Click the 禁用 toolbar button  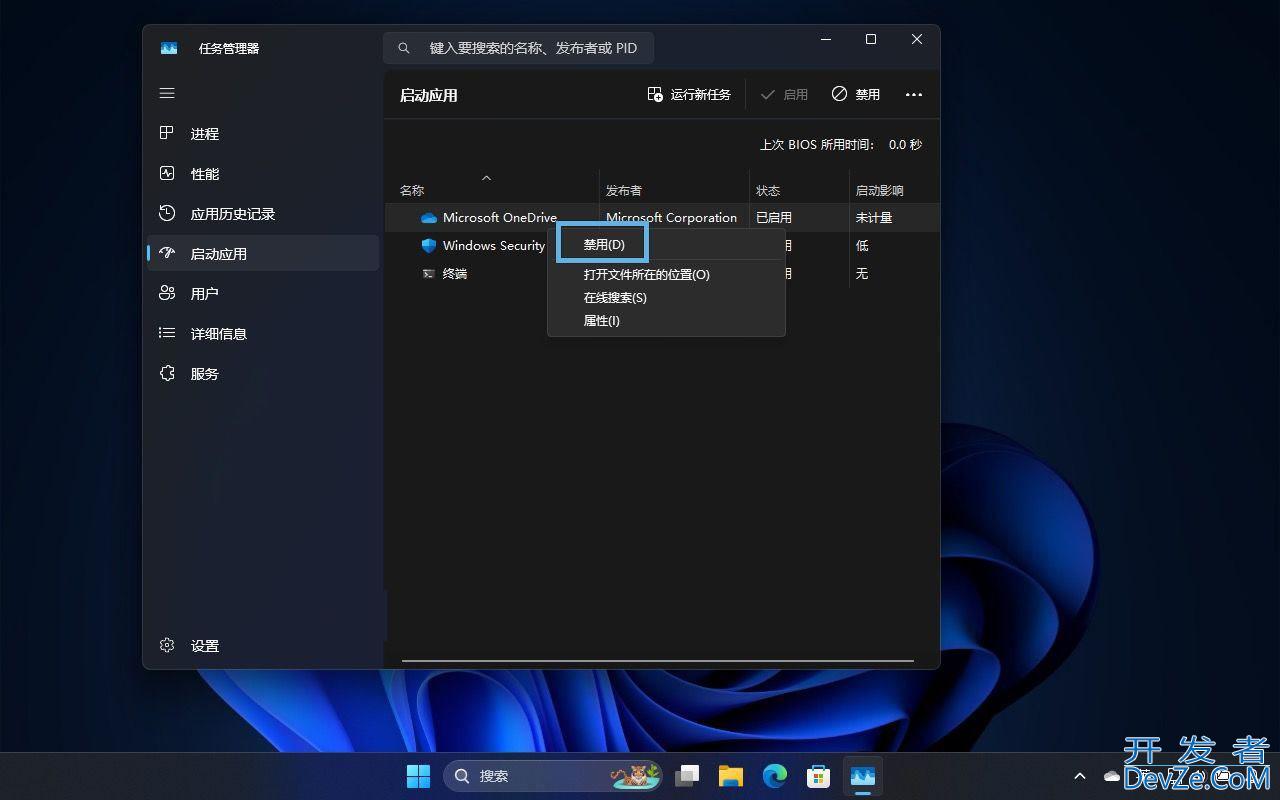pyautogui.click(x=856, y=94)
